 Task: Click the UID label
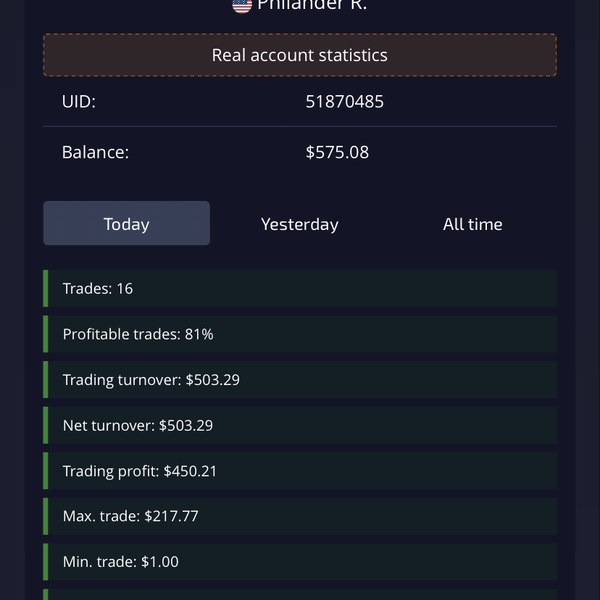click(79, 101)
